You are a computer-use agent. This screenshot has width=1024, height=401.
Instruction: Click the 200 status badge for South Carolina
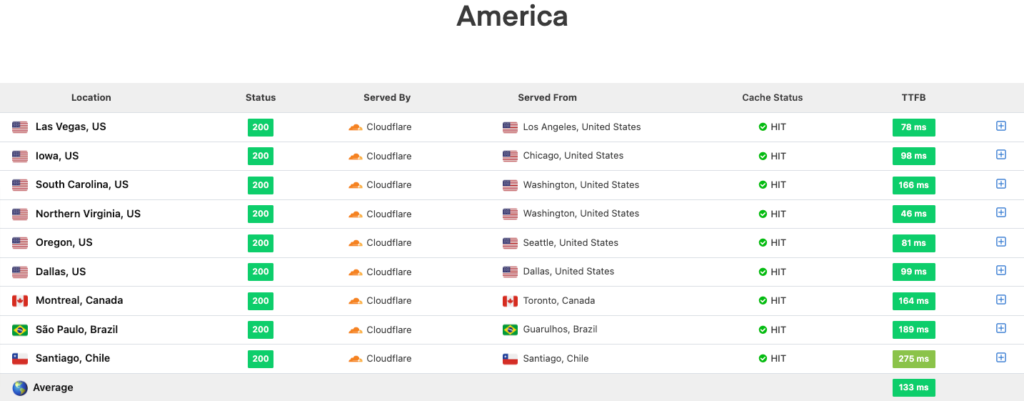point(261,185)
